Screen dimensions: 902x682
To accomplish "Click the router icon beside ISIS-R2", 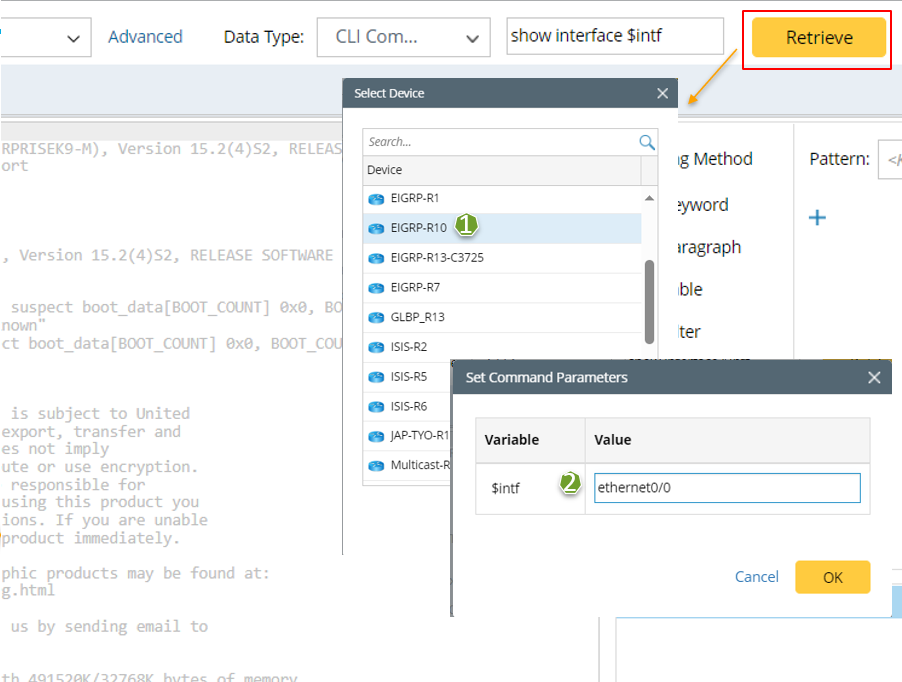I will point(376,347).
